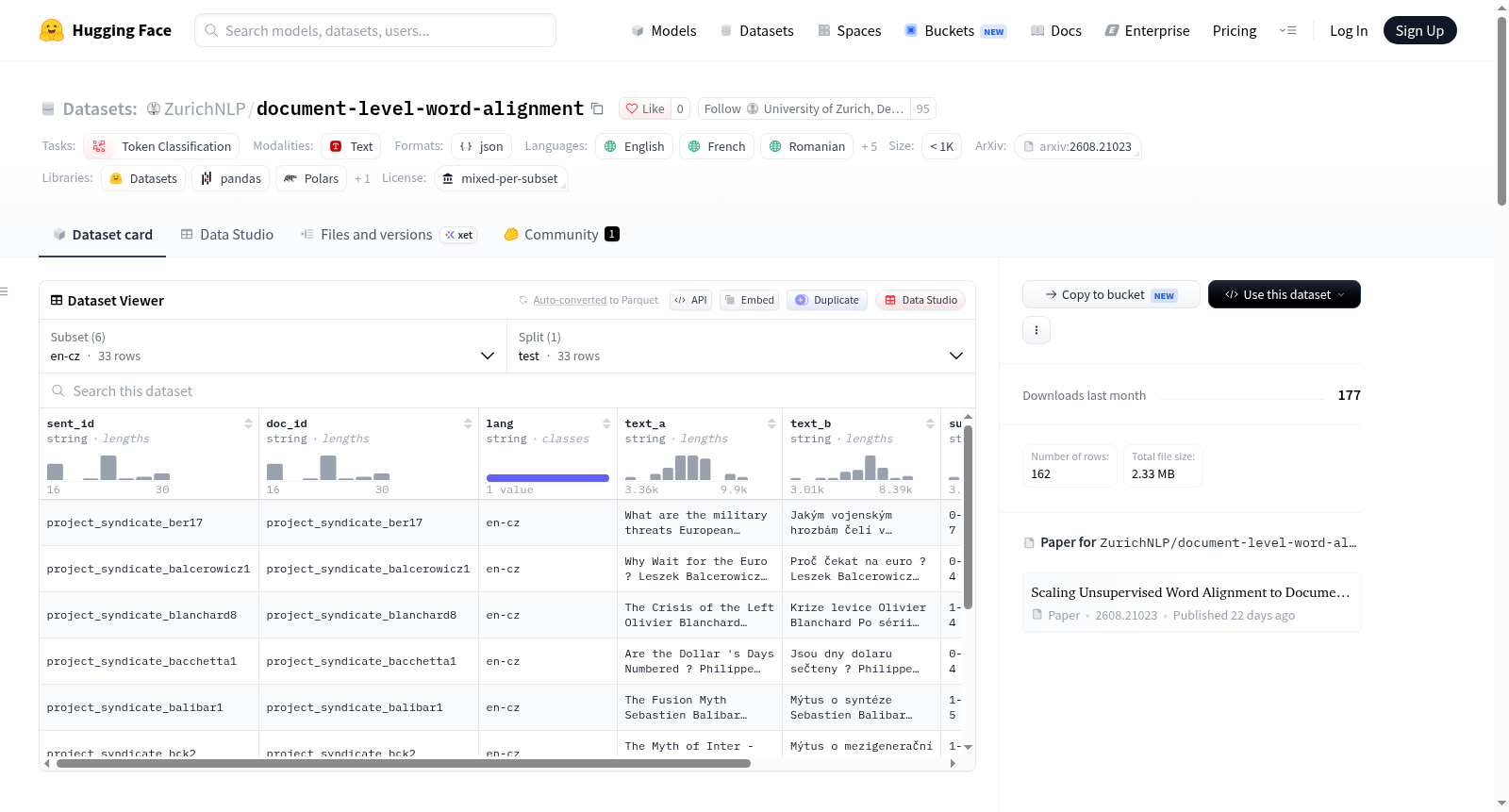Viewport: 1509px width, 812px height.
Task: Filter by the Romanian language tag
Action: [x=806, y=146]
